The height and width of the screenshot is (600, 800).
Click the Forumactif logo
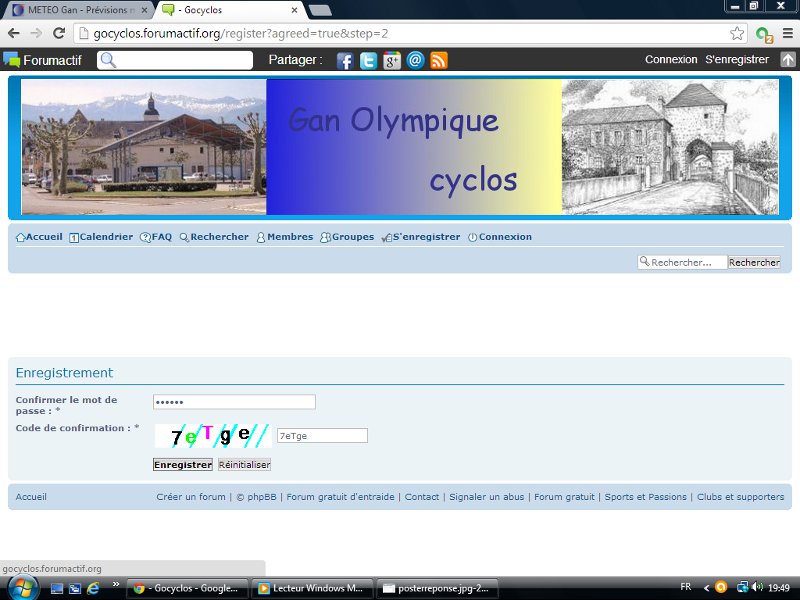42,60
